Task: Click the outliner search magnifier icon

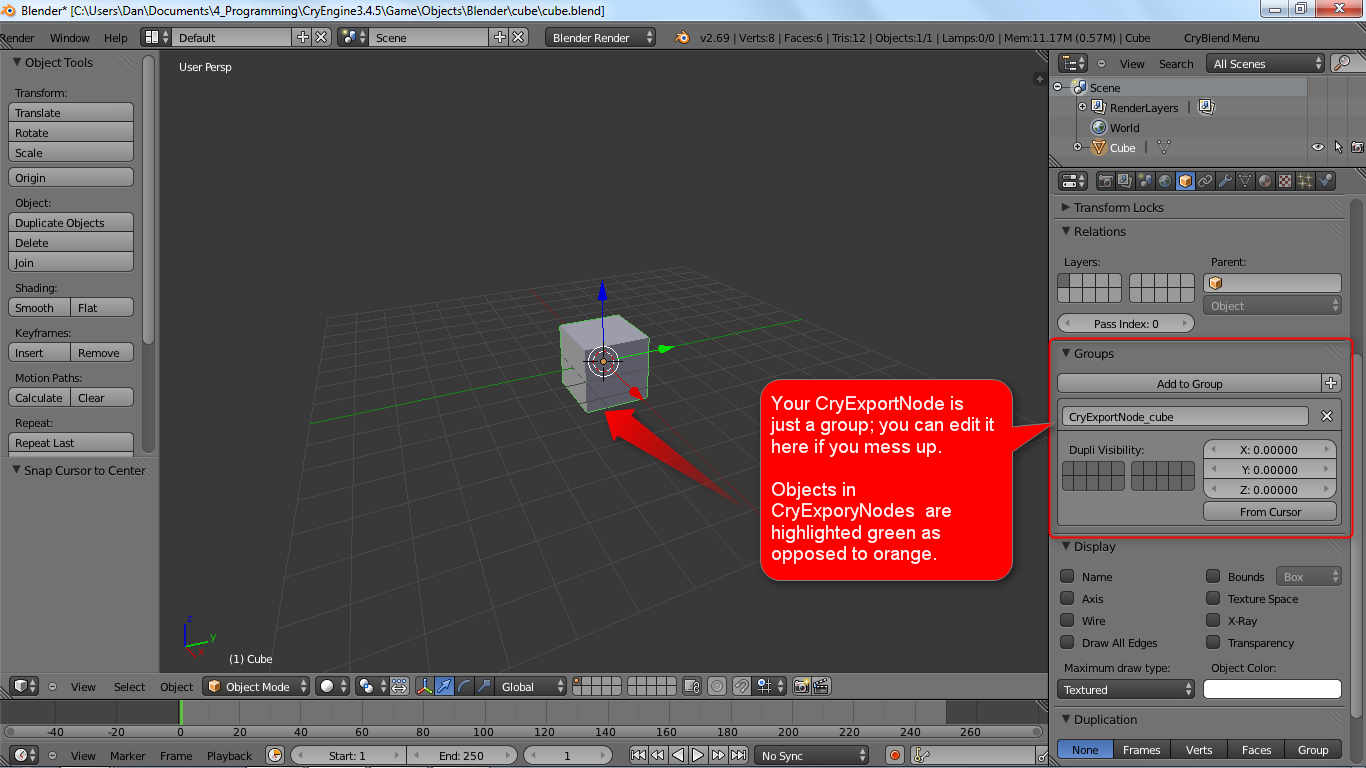Action: point(1342,63)
